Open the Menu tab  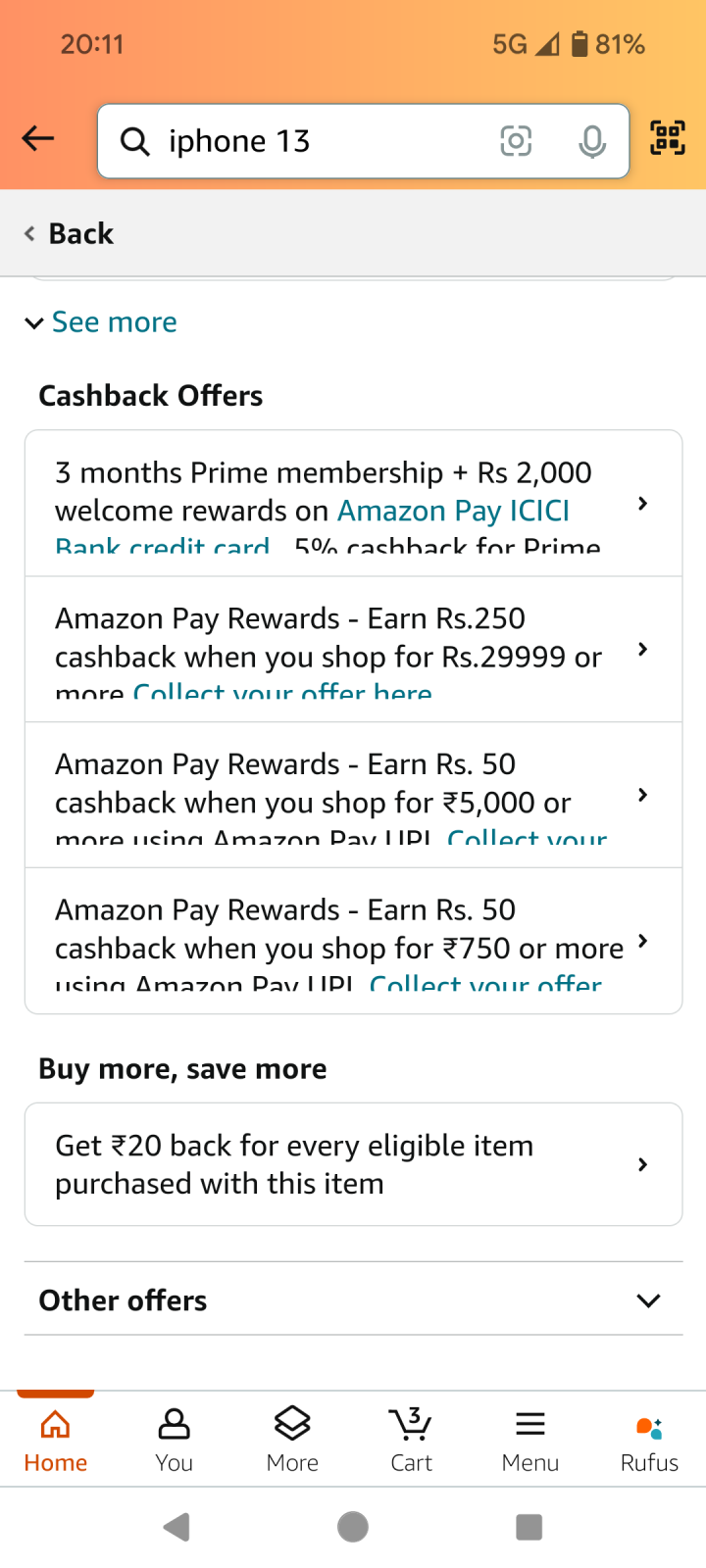click(529, 1439)
